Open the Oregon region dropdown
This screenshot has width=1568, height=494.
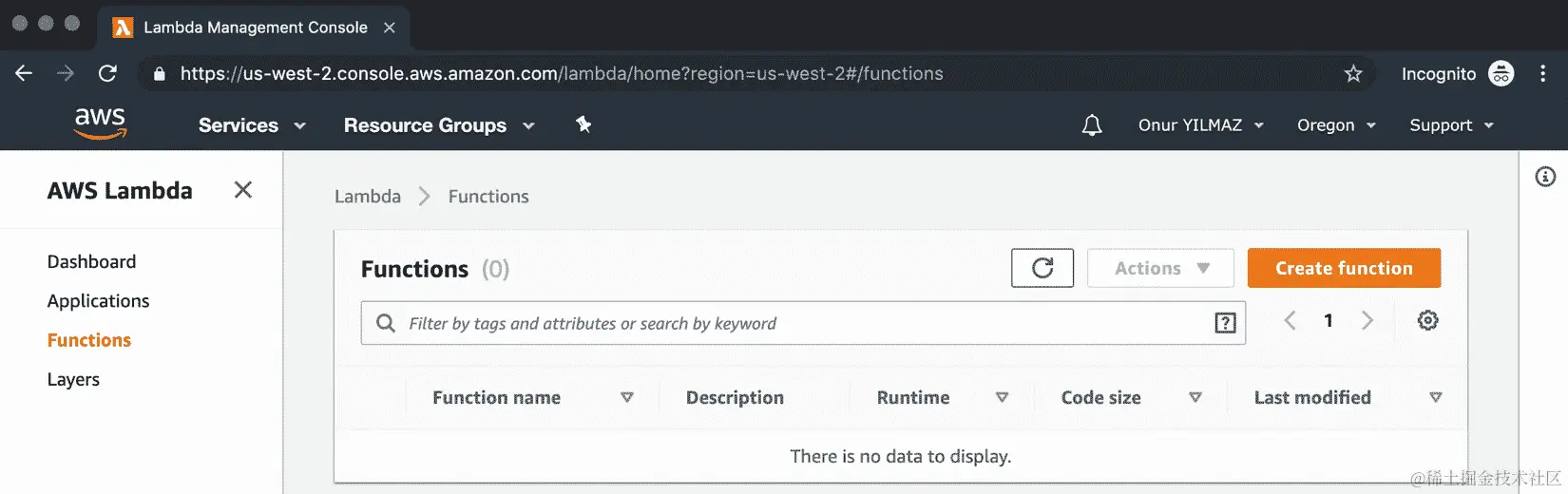(1336, 125)
